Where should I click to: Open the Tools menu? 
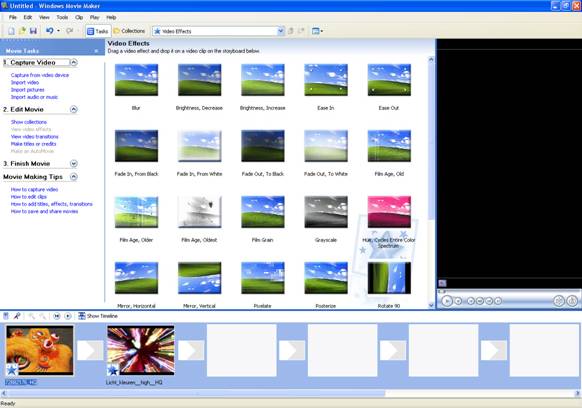(62, 17)
